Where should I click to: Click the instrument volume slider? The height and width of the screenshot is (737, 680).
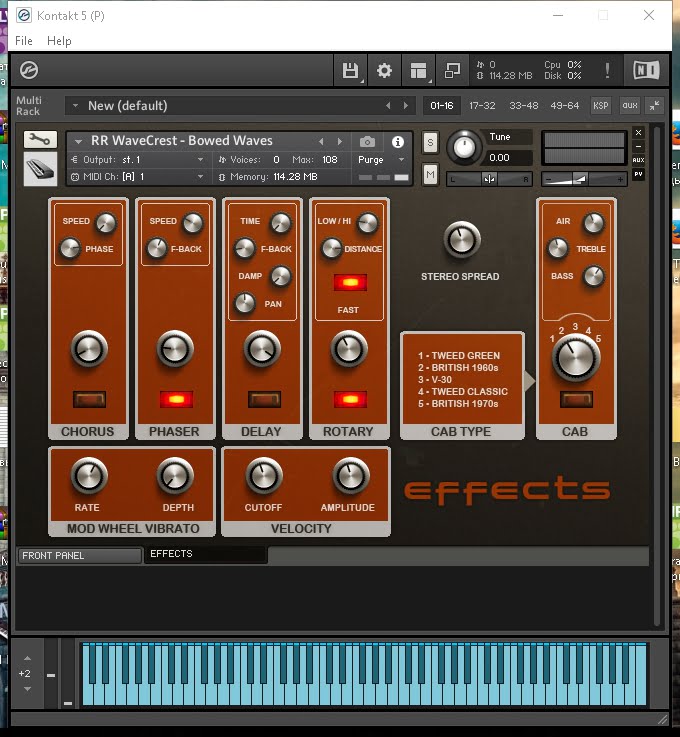pos(584,179)
